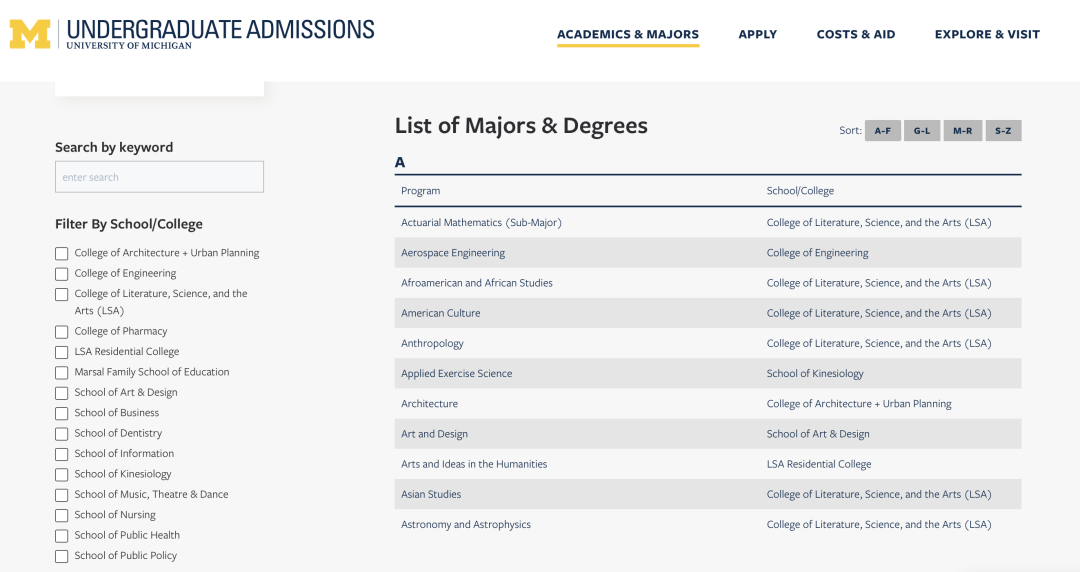Sort the list by S-Z
The width and height of the screenshot is (1080, 572).
click(x=1003, y=130)
